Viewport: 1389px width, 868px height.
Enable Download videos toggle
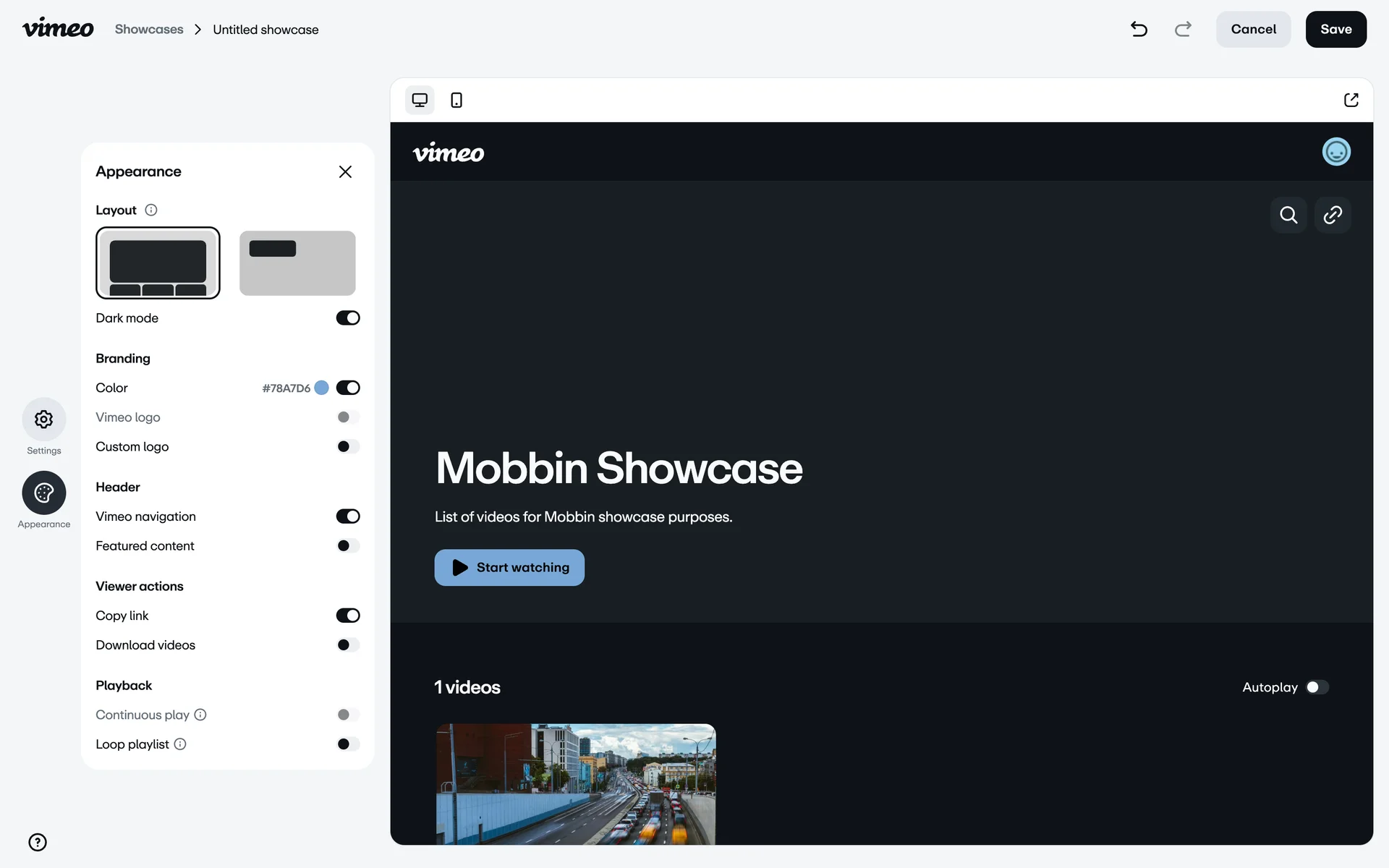(x=348, y=644)
